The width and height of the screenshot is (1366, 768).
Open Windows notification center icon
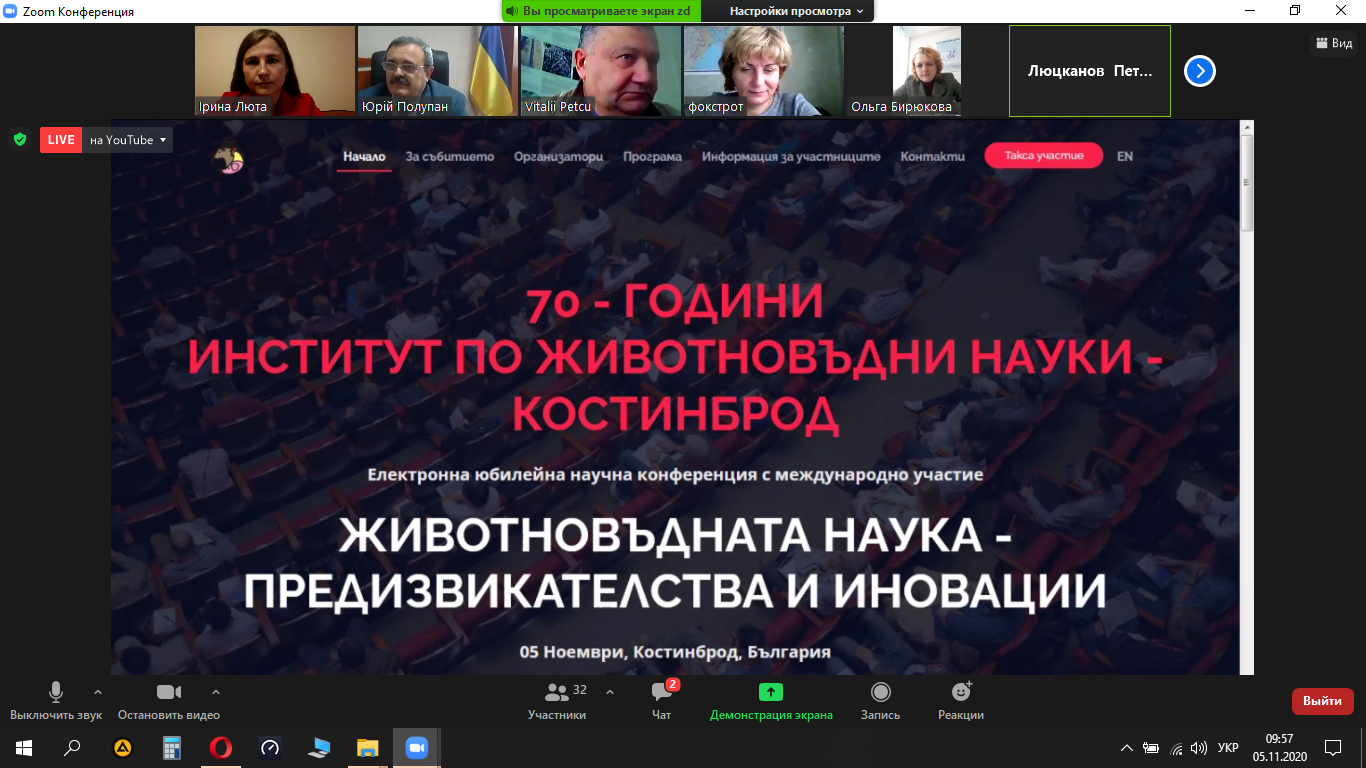click(1333, 747)
